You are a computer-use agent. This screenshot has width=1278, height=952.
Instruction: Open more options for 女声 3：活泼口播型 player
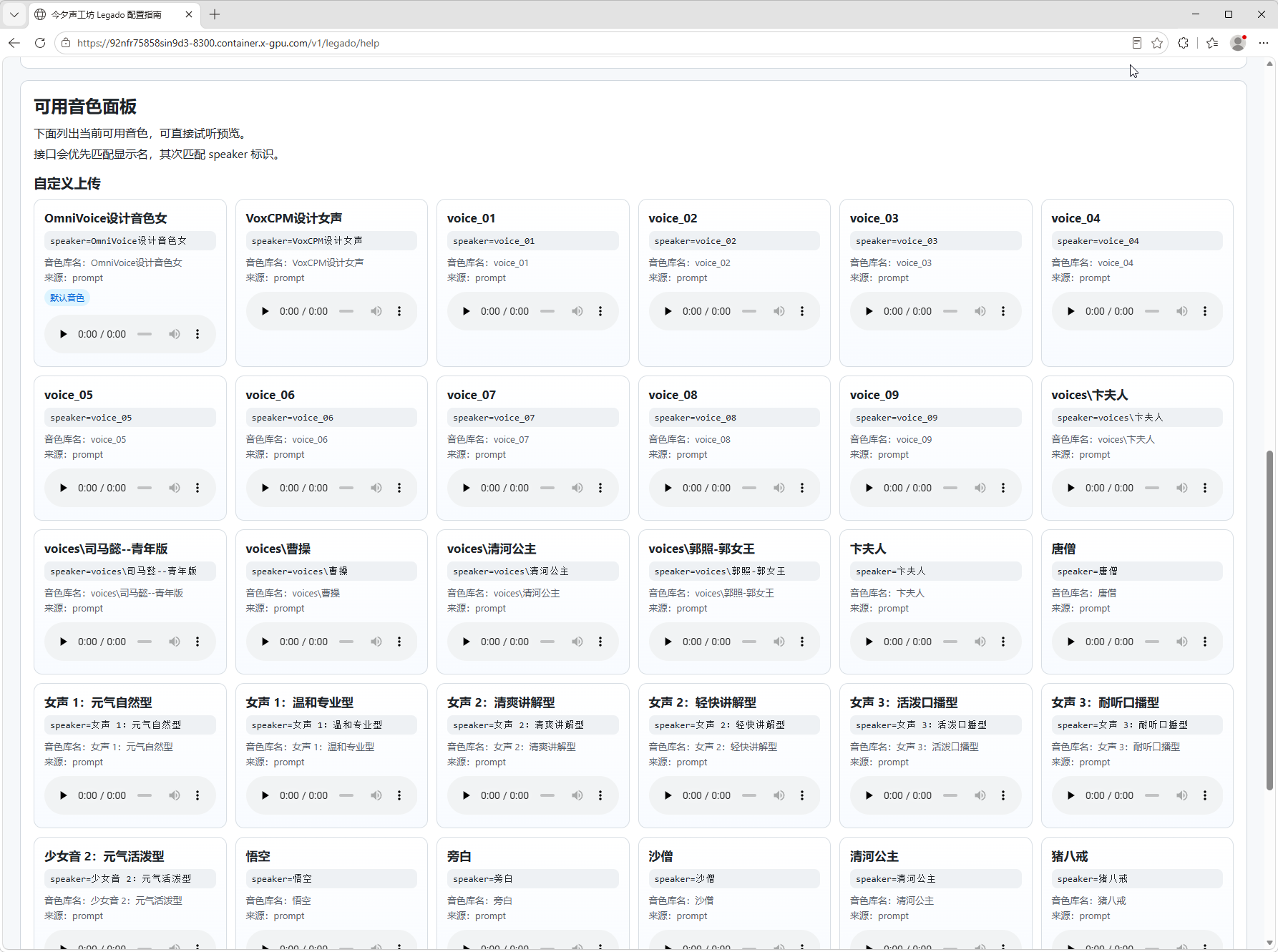click(x=1003, y=795)
